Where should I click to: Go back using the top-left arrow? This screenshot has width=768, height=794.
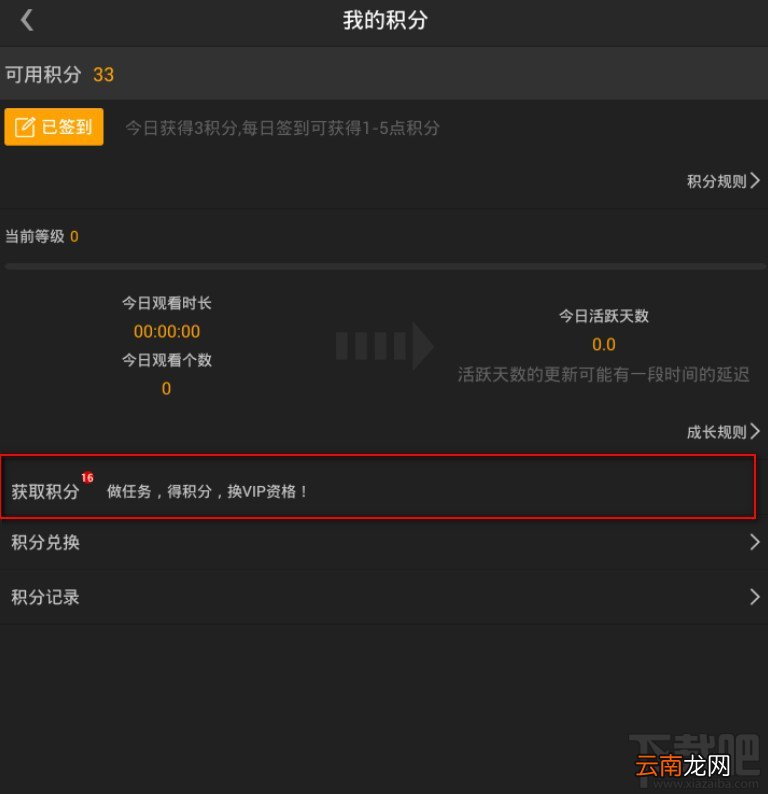(x=27, y=20)
